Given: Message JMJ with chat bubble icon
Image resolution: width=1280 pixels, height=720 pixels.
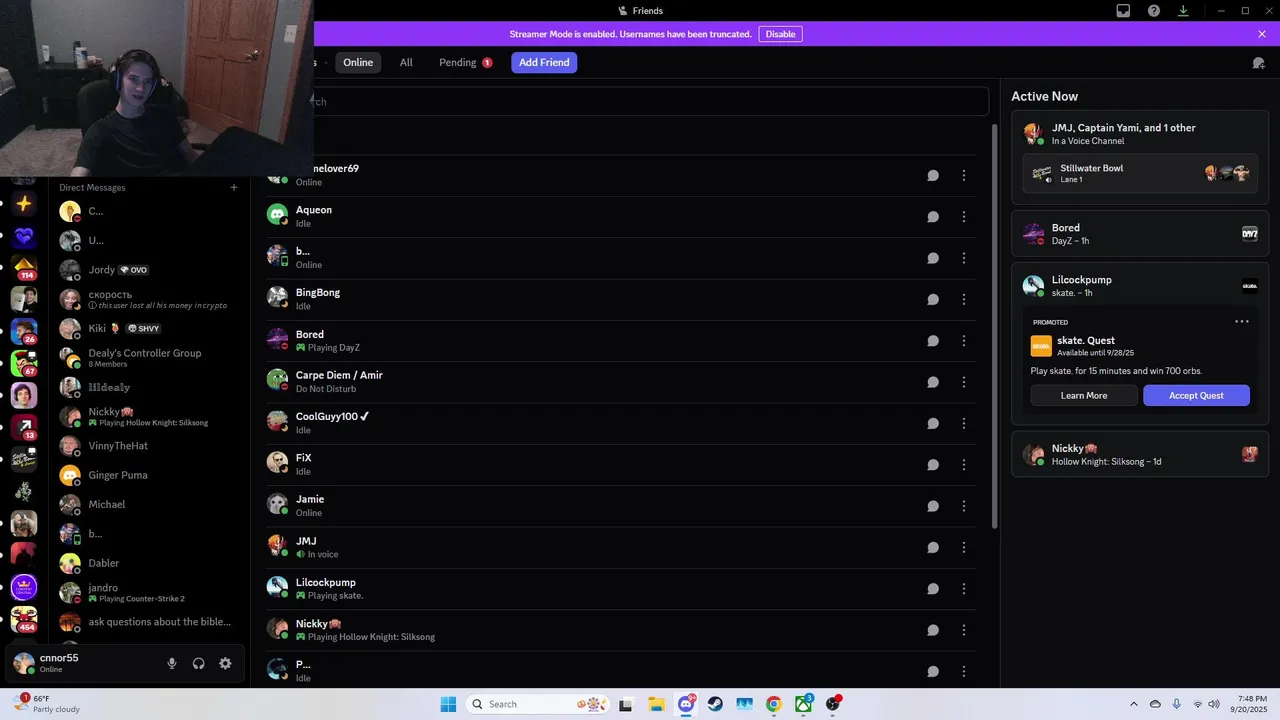Looking at the screenshot, I should click(933, 547).
